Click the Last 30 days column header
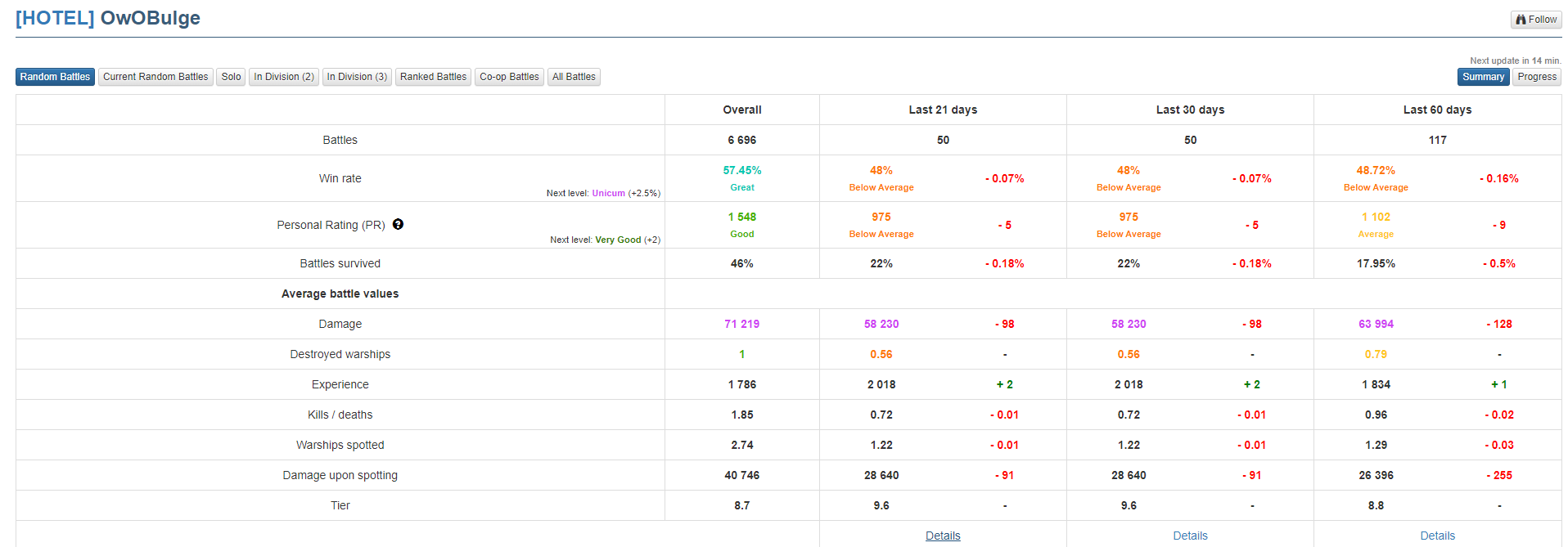This screenshot has width=1568, height=547. tap(1190, 110)
